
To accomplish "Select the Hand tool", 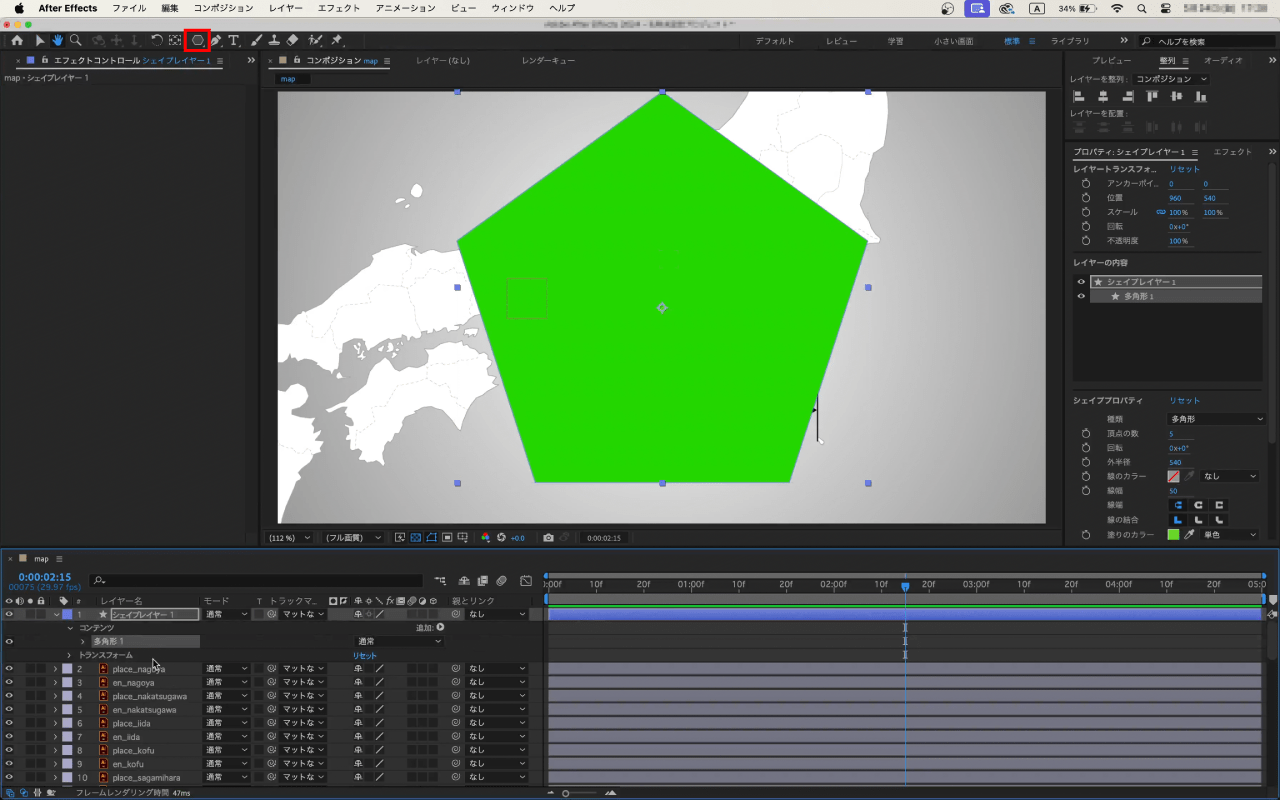I will tap(58, 41).
